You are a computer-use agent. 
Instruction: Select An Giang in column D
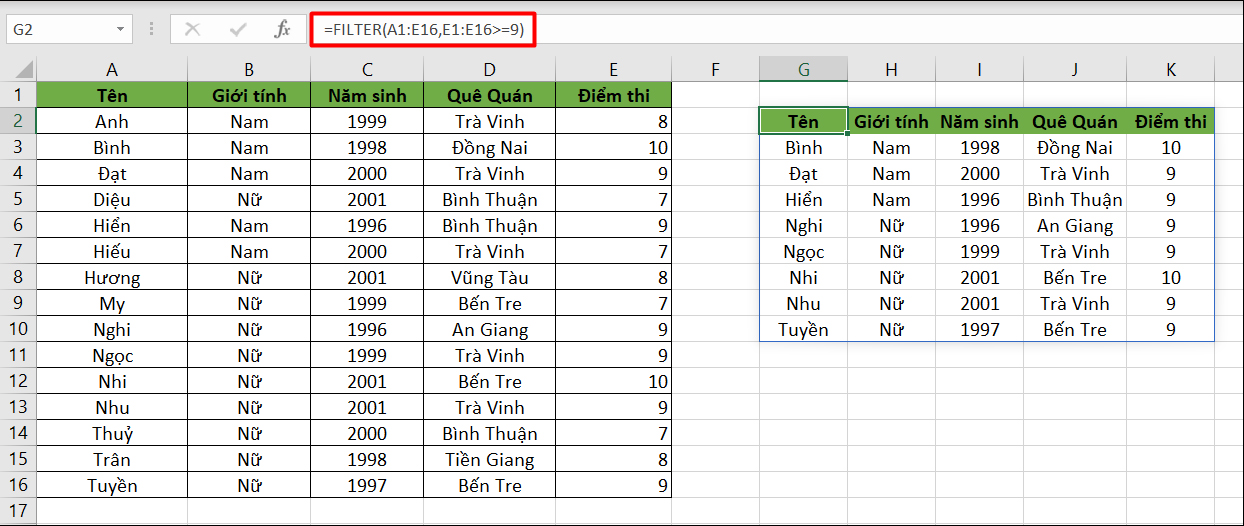tap(489, 329)
